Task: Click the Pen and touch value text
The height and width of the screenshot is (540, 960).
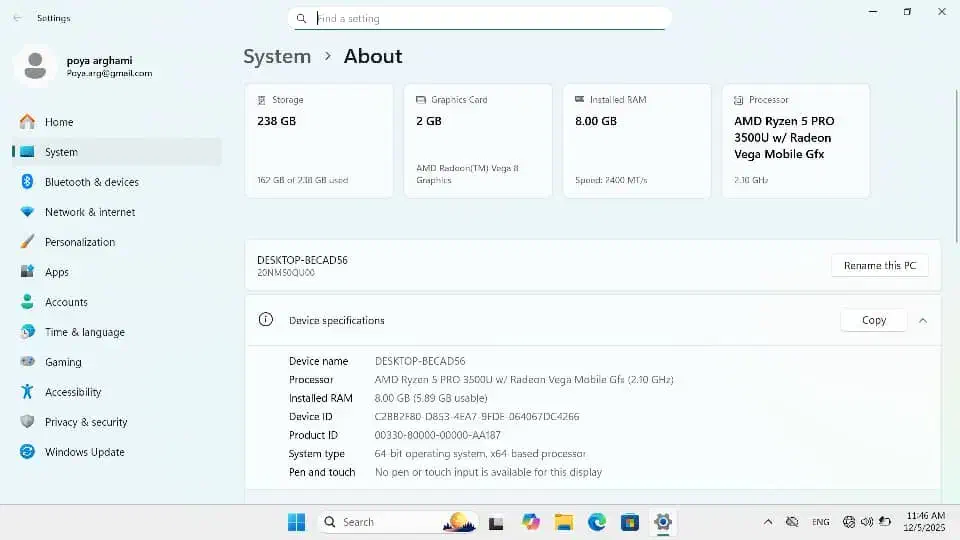Action: (489, 472)
